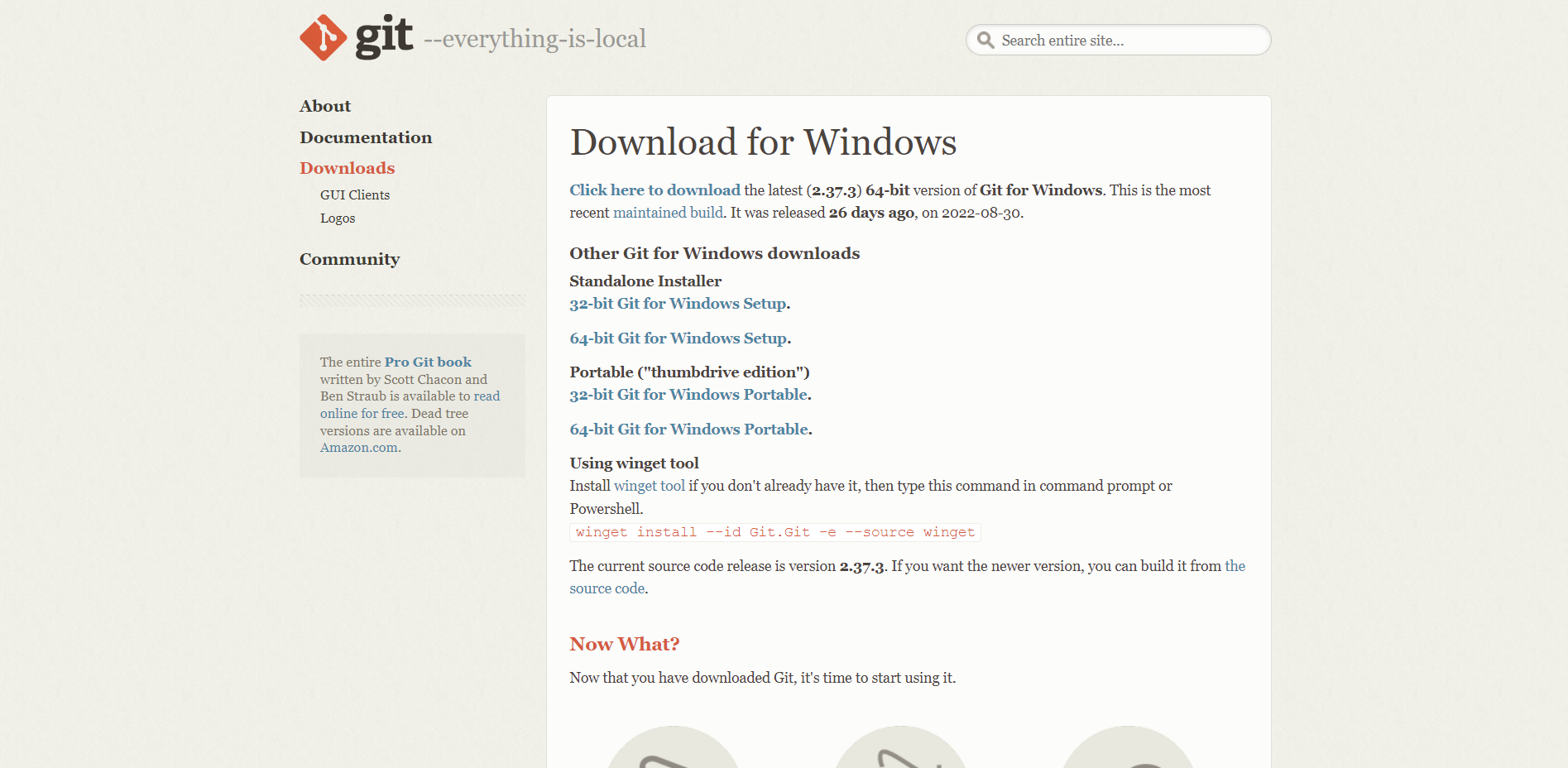
Task: Open the 'maintained build' link
Action: click(668, 213)
